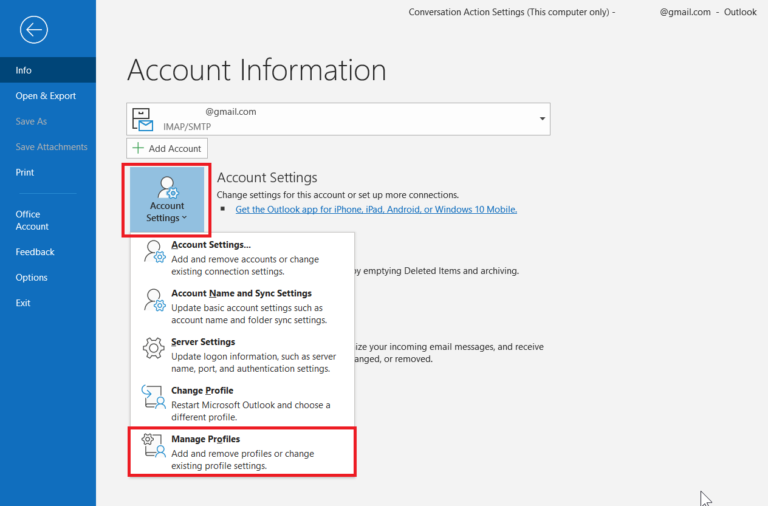Click the Conversation Action Settings title text
Viewport: 768px width, 506px height.
point(512,12)
